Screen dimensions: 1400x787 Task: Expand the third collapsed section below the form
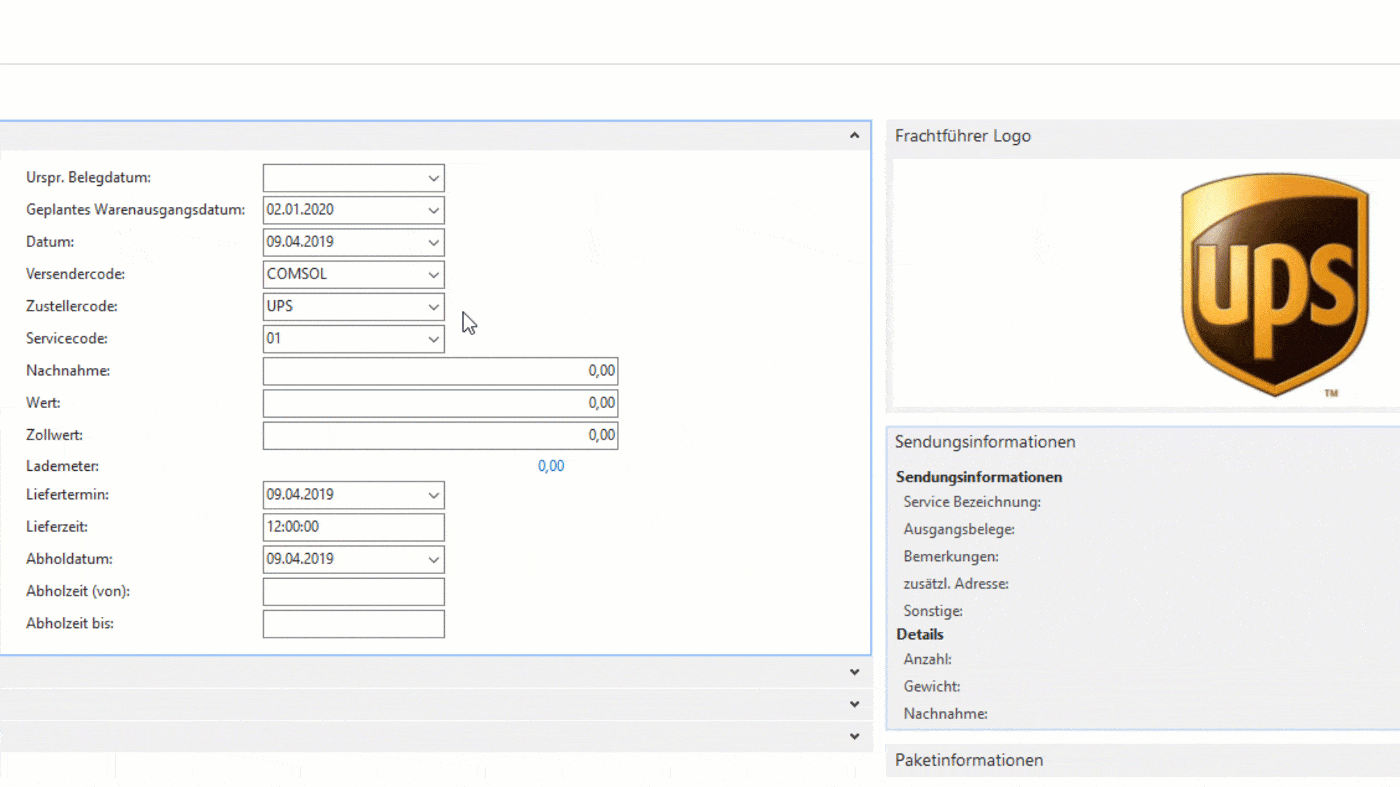click(854, 736)
